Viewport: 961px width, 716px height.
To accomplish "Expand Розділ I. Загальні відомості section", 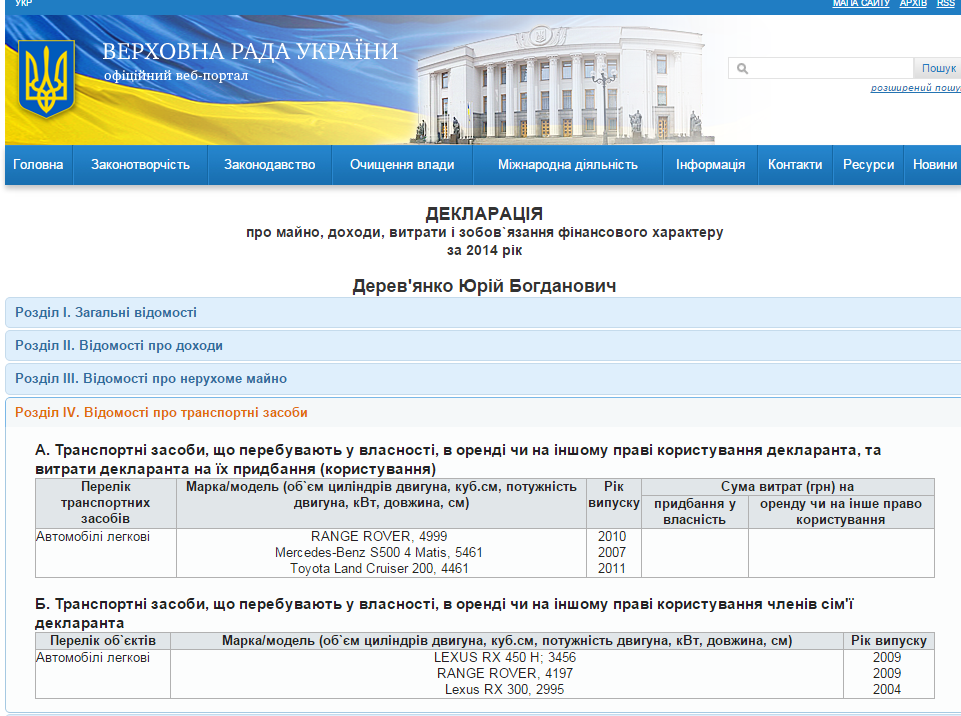I will click(x=106, y=312).
